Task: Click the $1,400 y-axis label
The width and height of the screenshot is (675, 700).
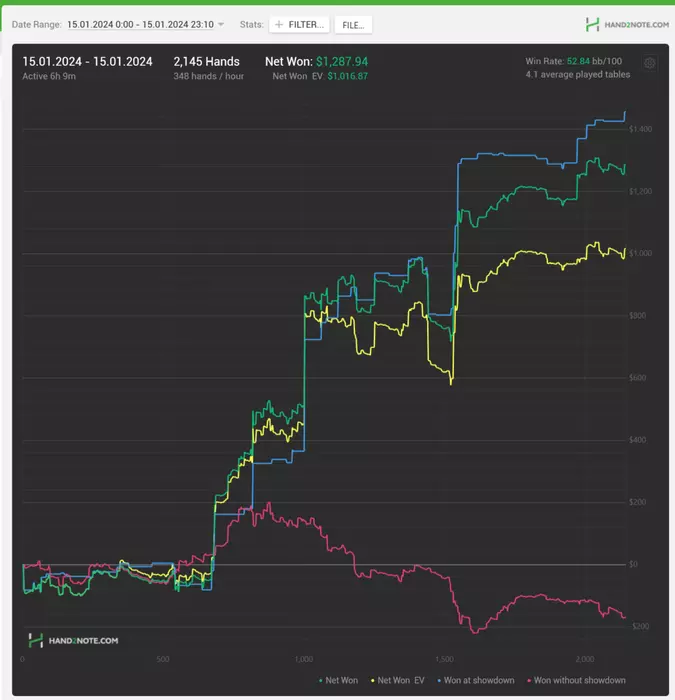Action: coord(640,129)
